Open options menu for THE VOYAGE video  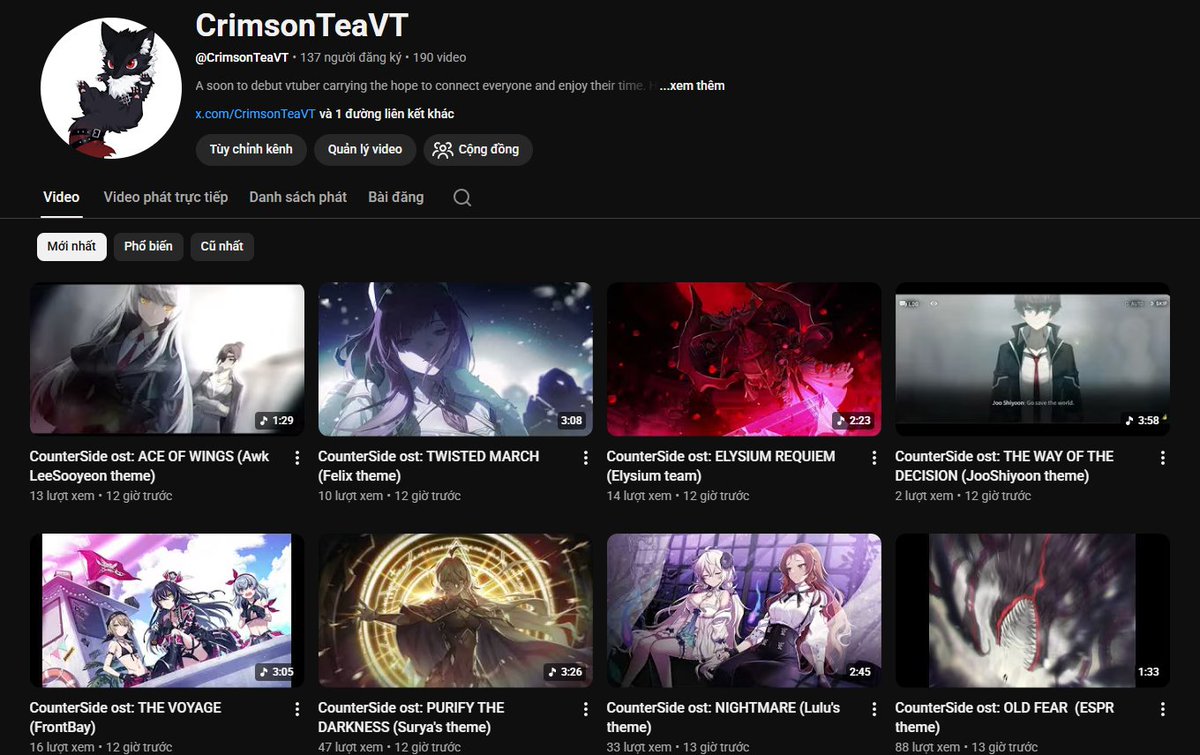[x=297, y=709]
